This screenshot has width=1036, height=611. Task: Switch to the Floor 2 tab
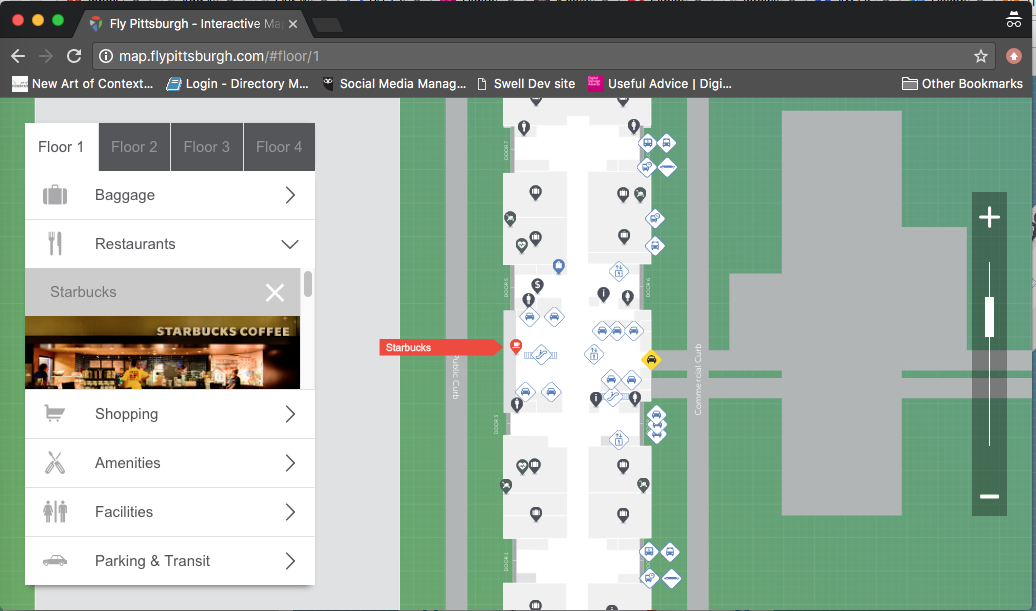tap(134, 147)
